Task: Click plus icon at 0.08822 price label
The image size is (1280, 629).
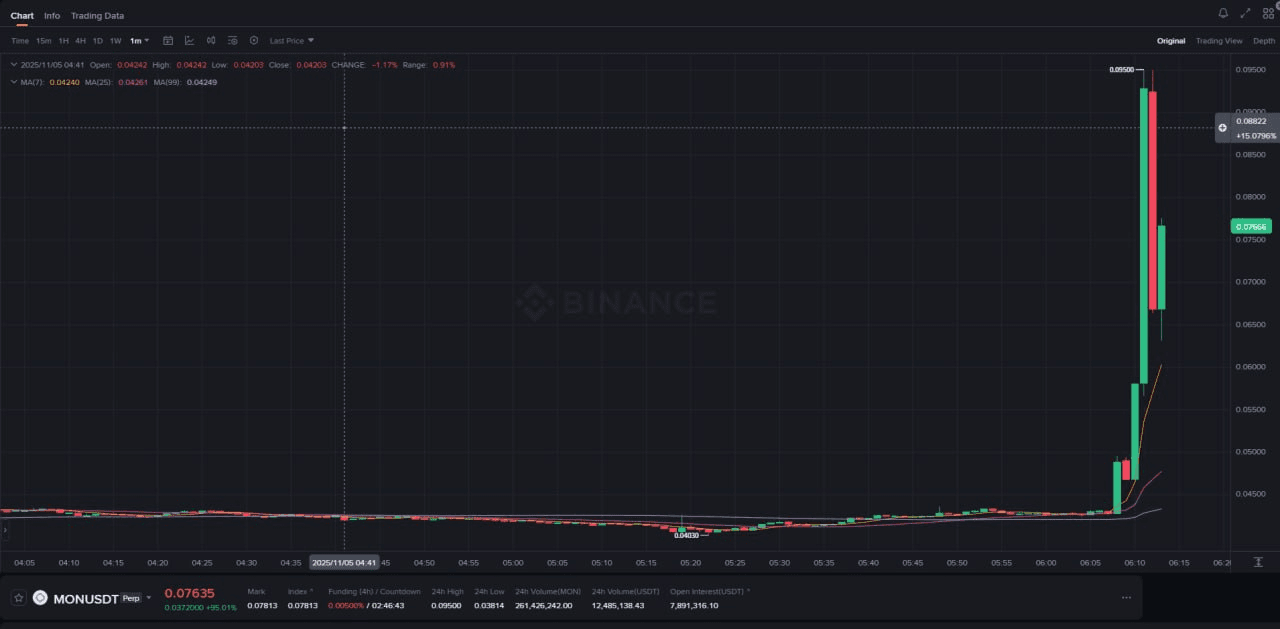Action: 1222,128
